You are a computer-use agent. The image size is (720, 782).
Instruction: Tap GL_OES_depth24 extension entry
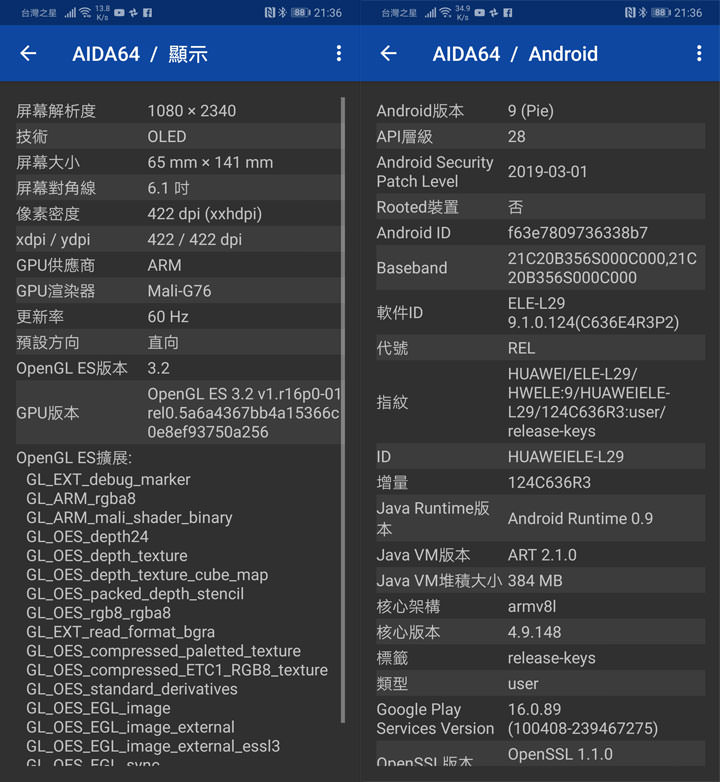point(87,537)
